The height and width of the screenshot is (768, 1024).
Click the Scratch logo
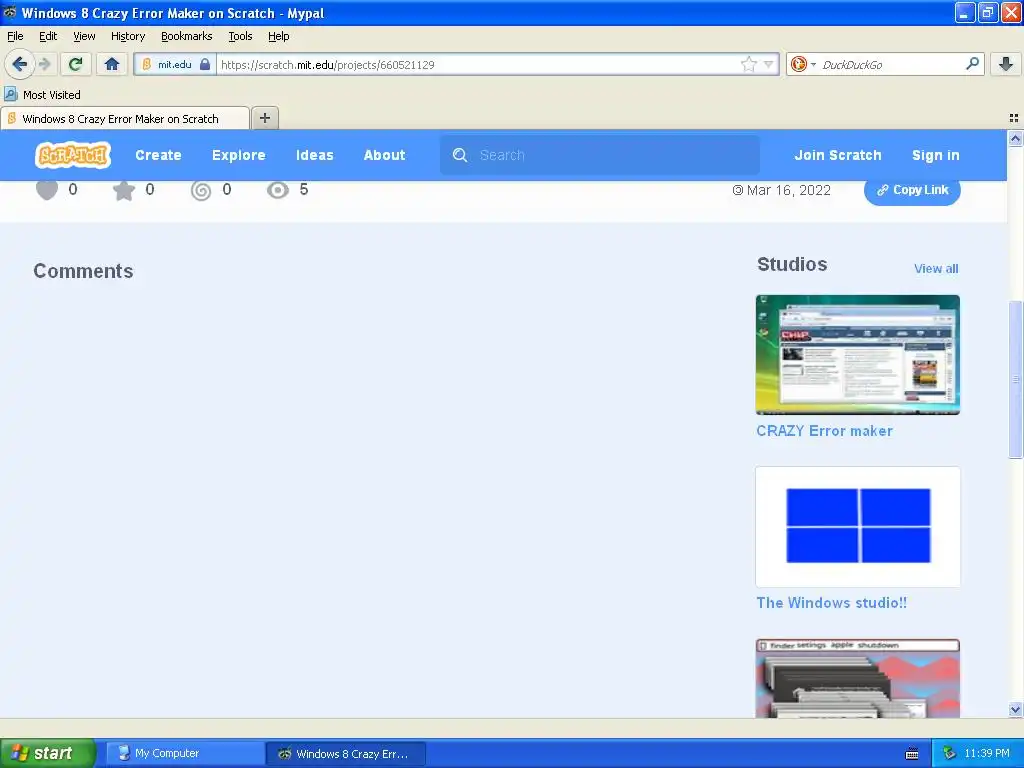coord(72,155)
